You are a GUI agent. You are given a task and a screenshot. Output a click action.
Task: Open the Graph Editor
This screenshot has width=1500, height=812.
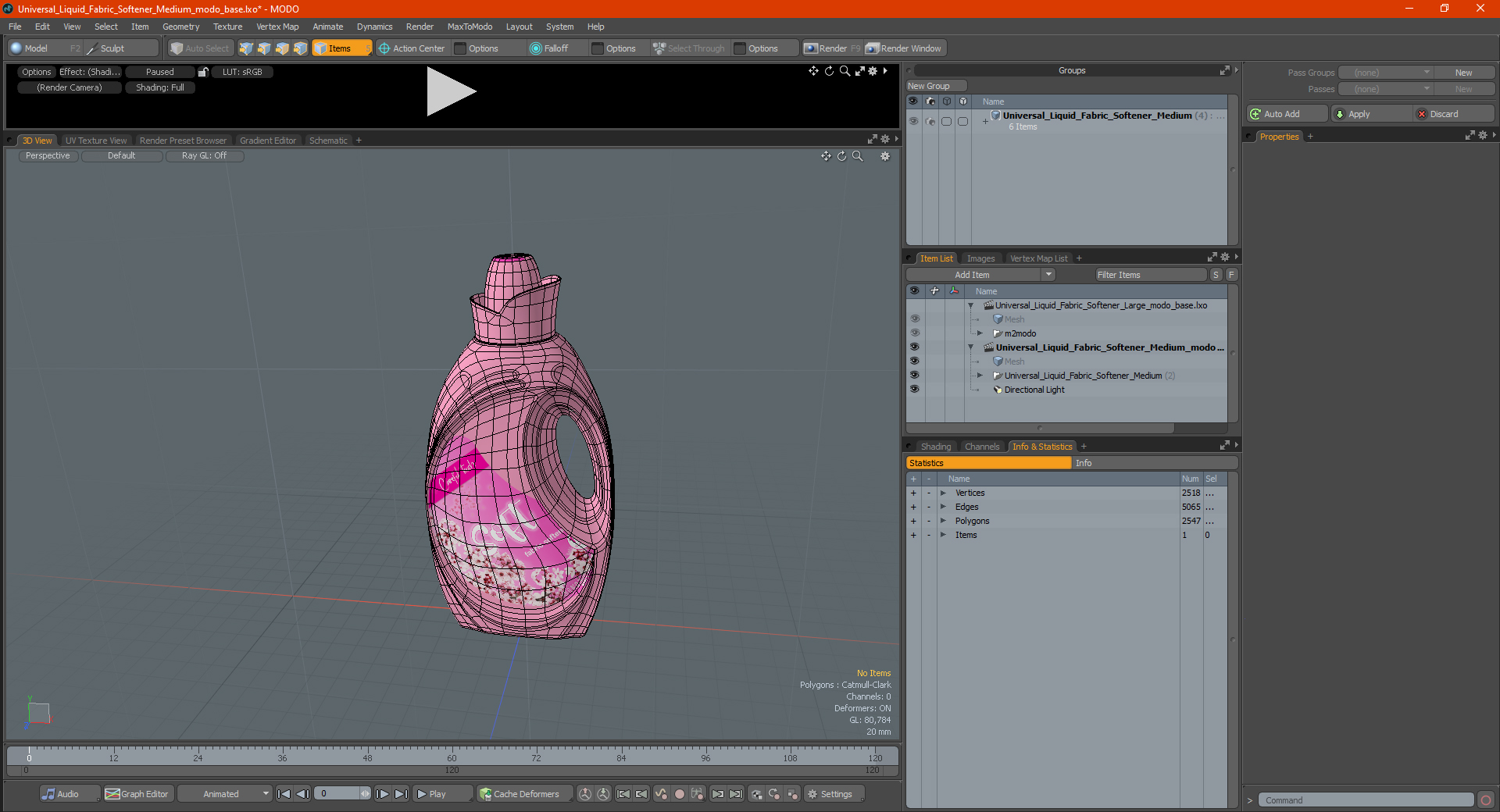[x=137, y=794]
